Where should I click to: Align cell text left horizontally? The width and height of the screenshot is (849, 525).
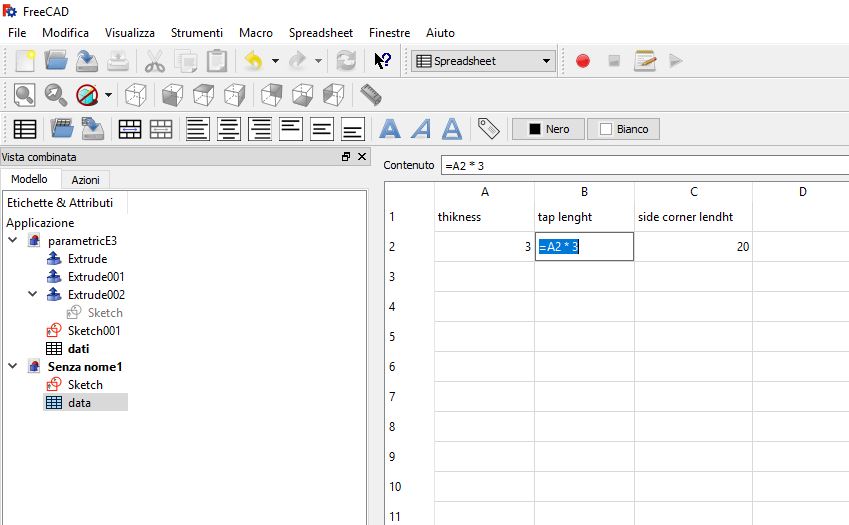tap(198, 129)
